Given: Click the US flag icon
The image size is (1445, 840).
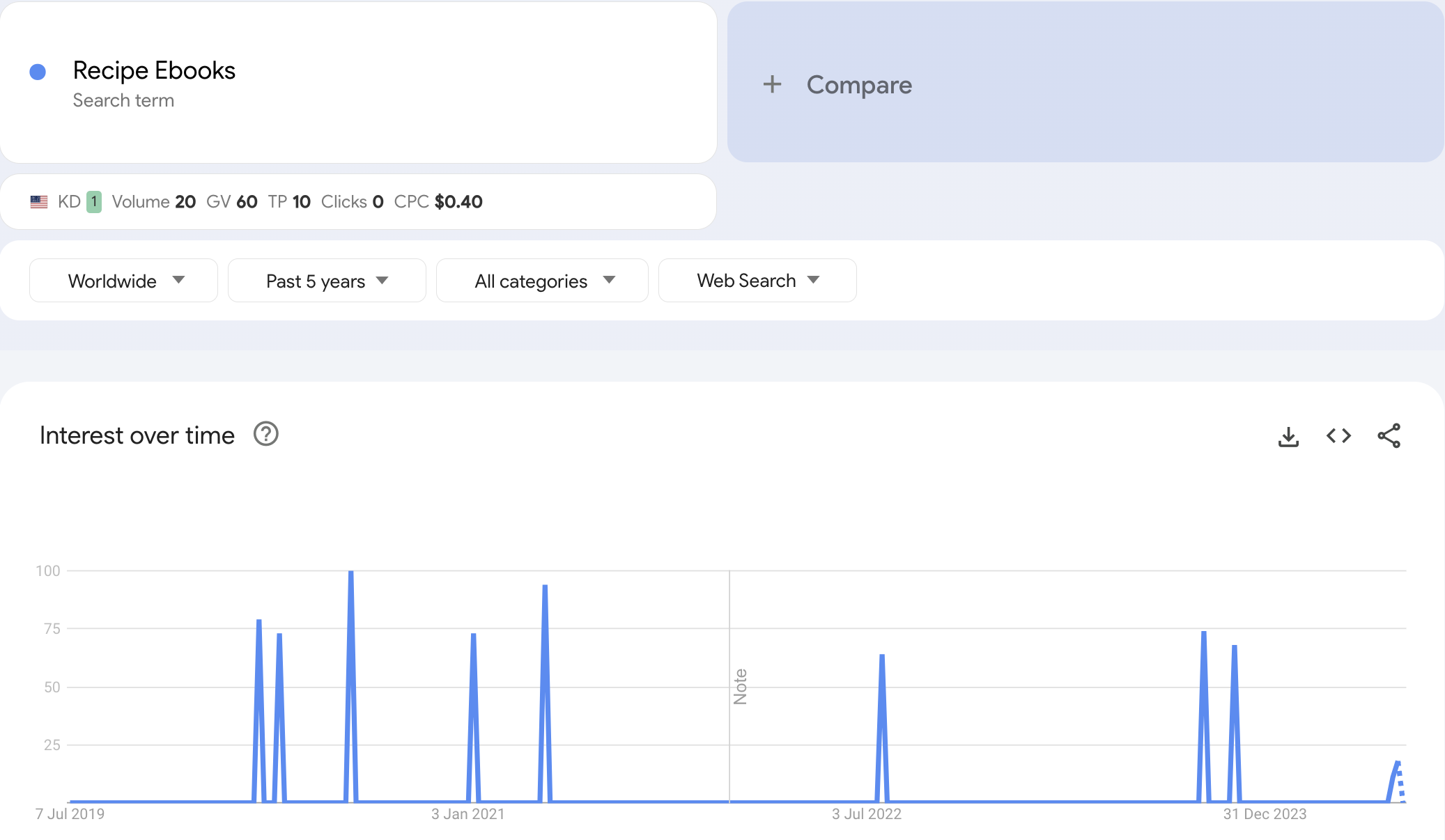Looking at the screenshot, I should [x=39, y=202].
